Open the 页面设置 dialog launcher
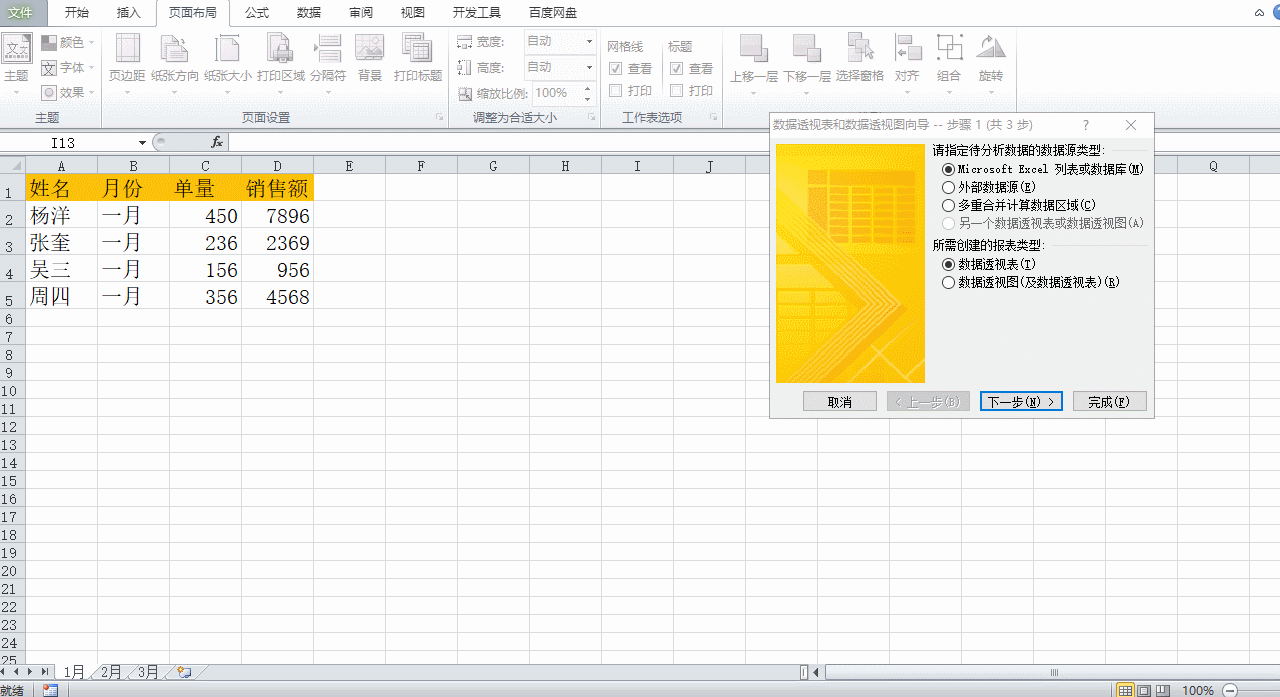1280x697 pixels. (438, 118)
